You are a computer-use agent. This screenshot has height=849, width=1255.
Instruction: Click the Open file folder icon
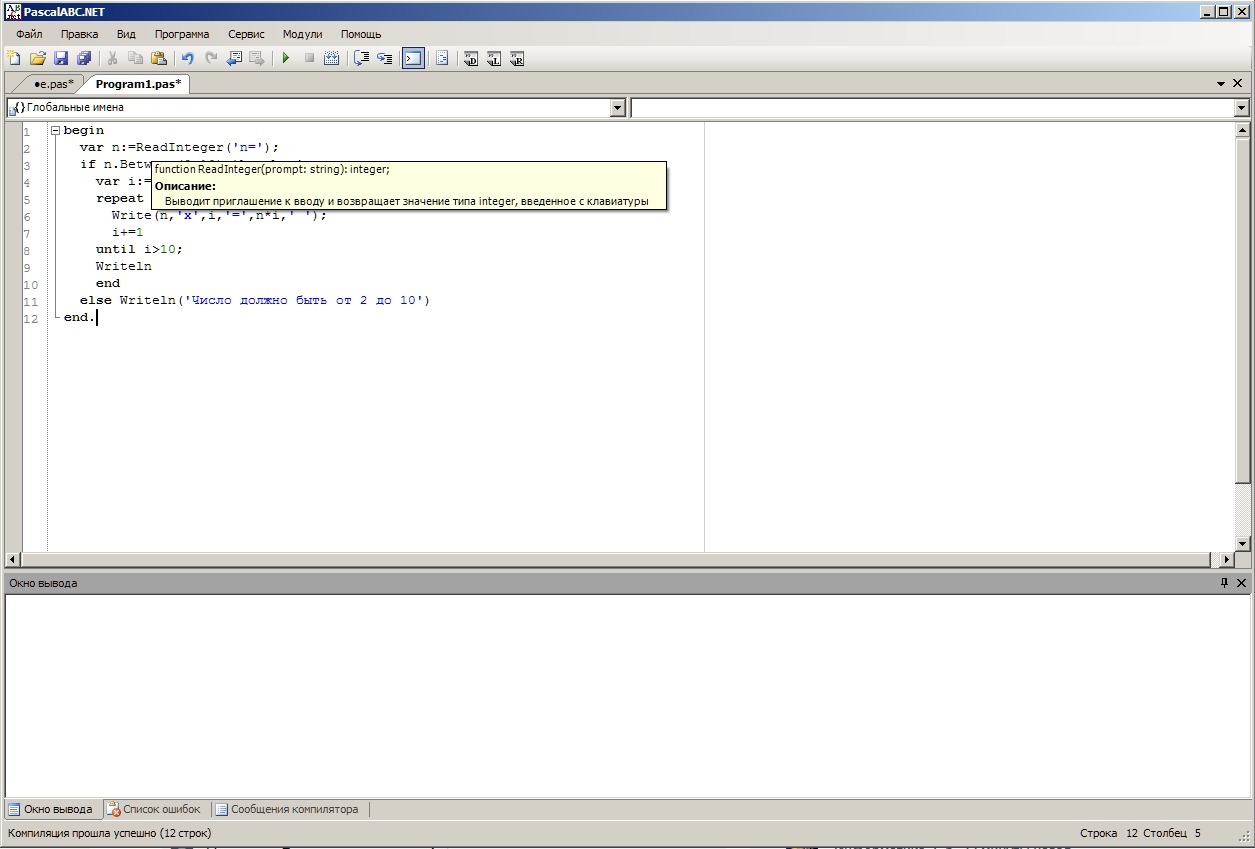[x=38, y=59]
